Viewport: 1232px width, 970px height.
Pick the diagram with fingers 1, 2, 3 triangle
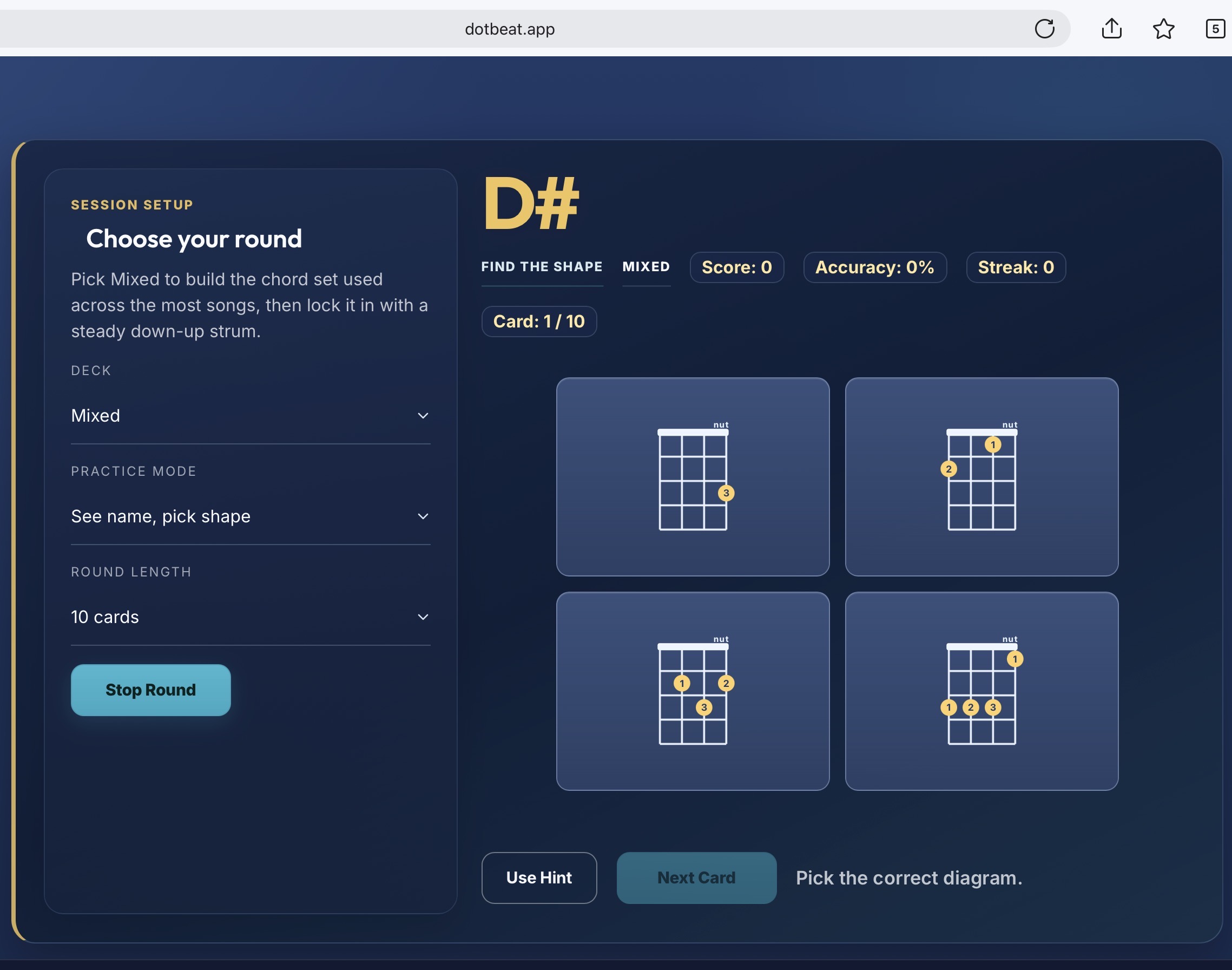pos(693,691)
